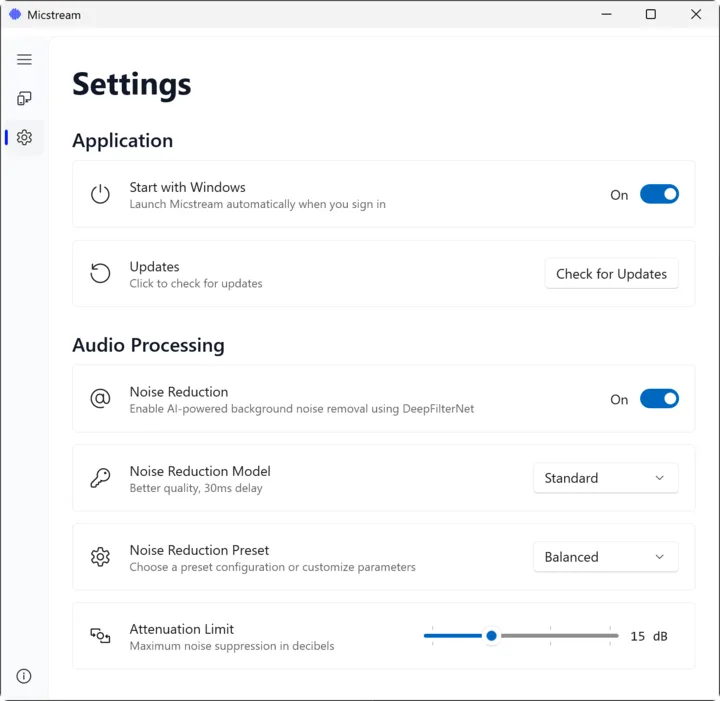Click the Start with Windows label
Viewport: 720px width, 701px height.
[187, 187]
